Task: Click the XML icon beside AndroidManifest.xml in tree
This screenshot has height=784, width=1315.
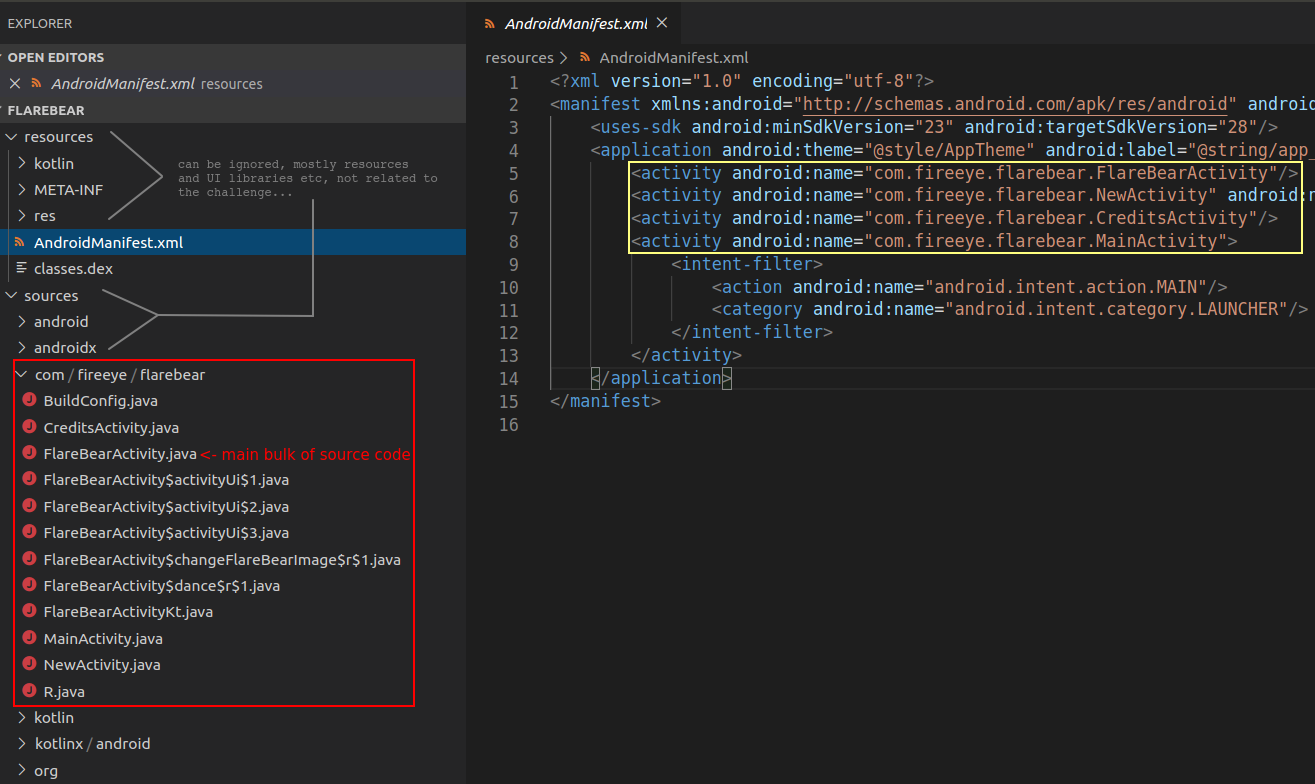Action: [x=19, y=242]
